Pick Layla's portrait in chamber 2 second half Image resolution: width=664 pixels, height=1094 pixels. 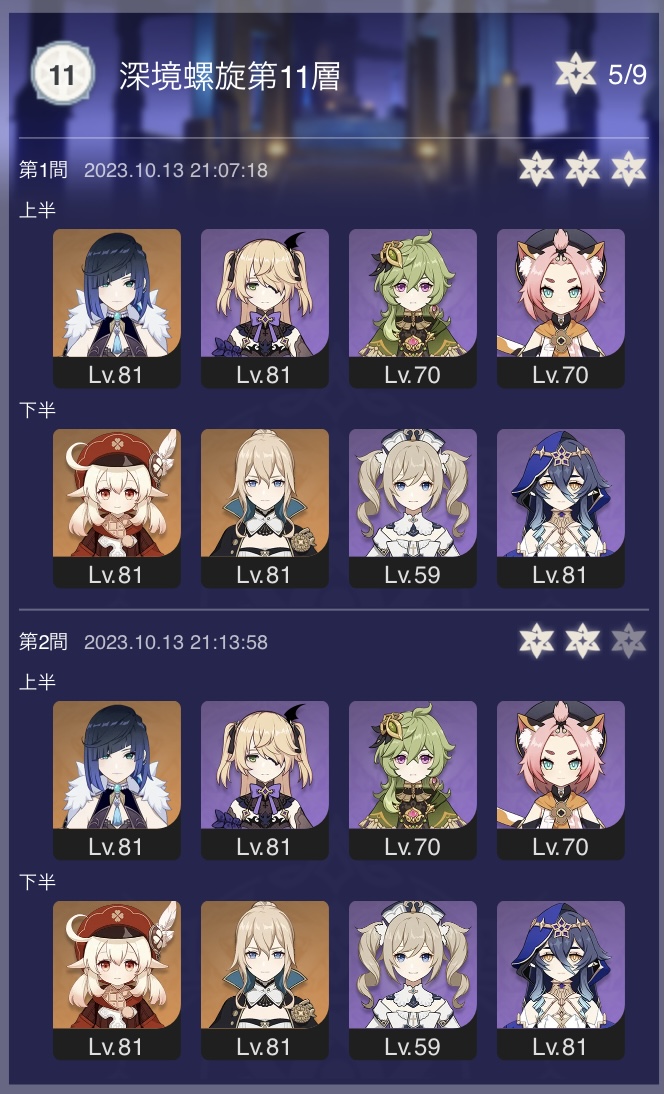560,980
